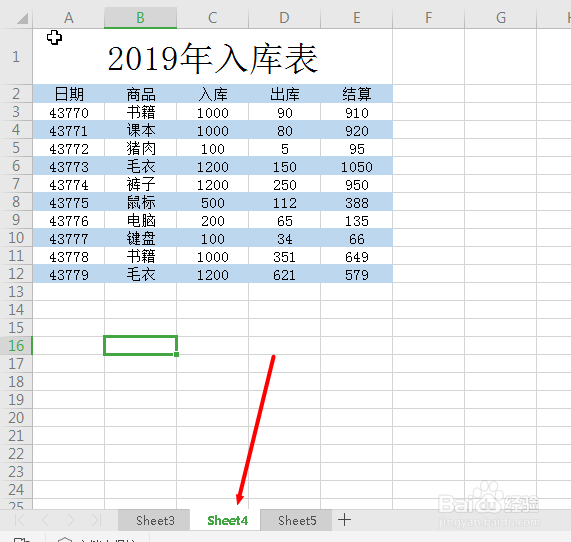Image resolution: width=571 pixels, height=542 pixels.
Task: Select the 结算 value 135
Action: [357, 220]
